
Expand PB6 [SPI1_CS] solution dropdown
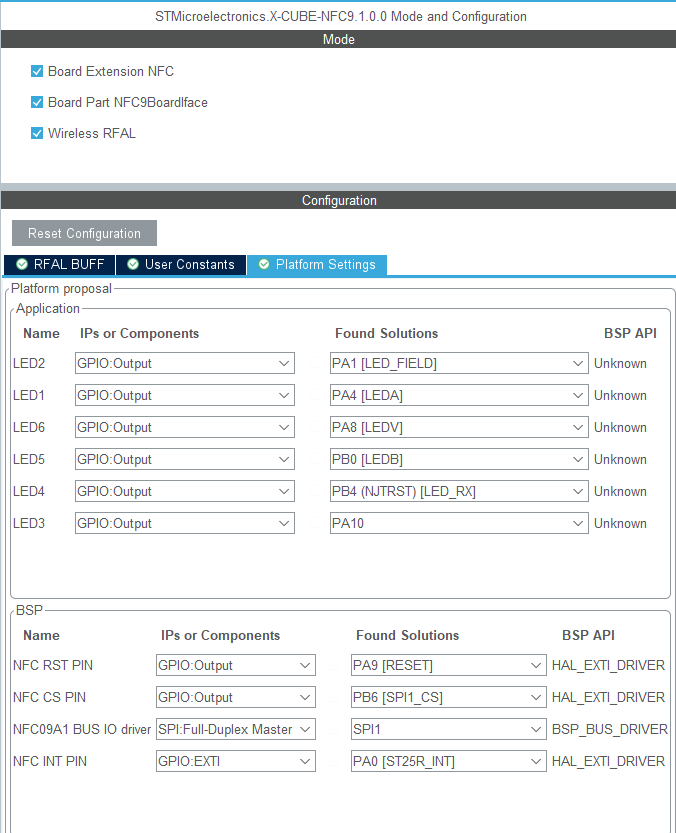pyautogui.click(x=449, y=697)
